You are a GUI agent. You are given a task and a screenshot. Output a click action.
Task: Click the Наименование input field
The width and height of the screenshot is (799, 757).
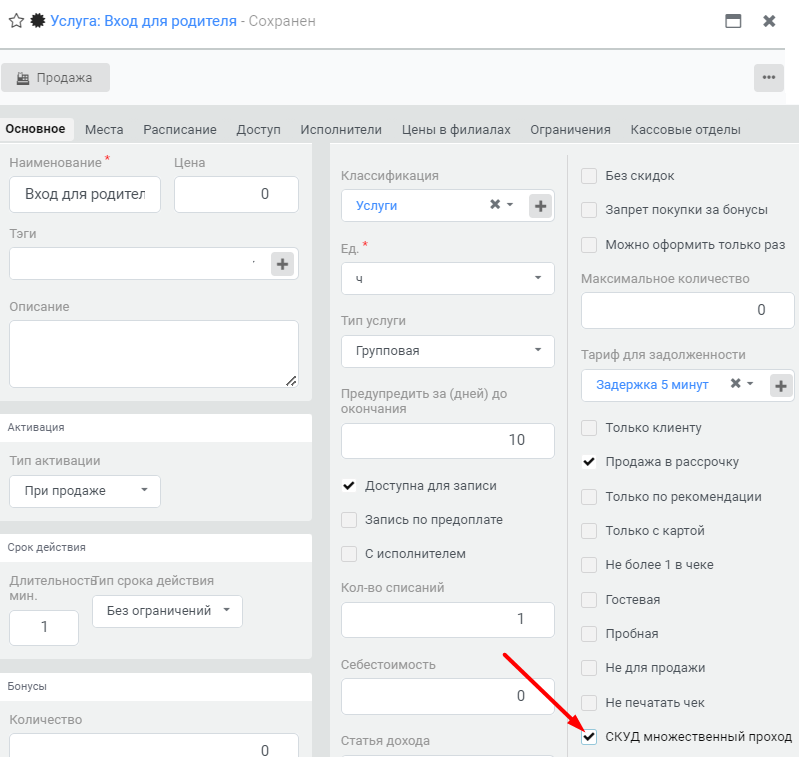click(x=85, y=194)
